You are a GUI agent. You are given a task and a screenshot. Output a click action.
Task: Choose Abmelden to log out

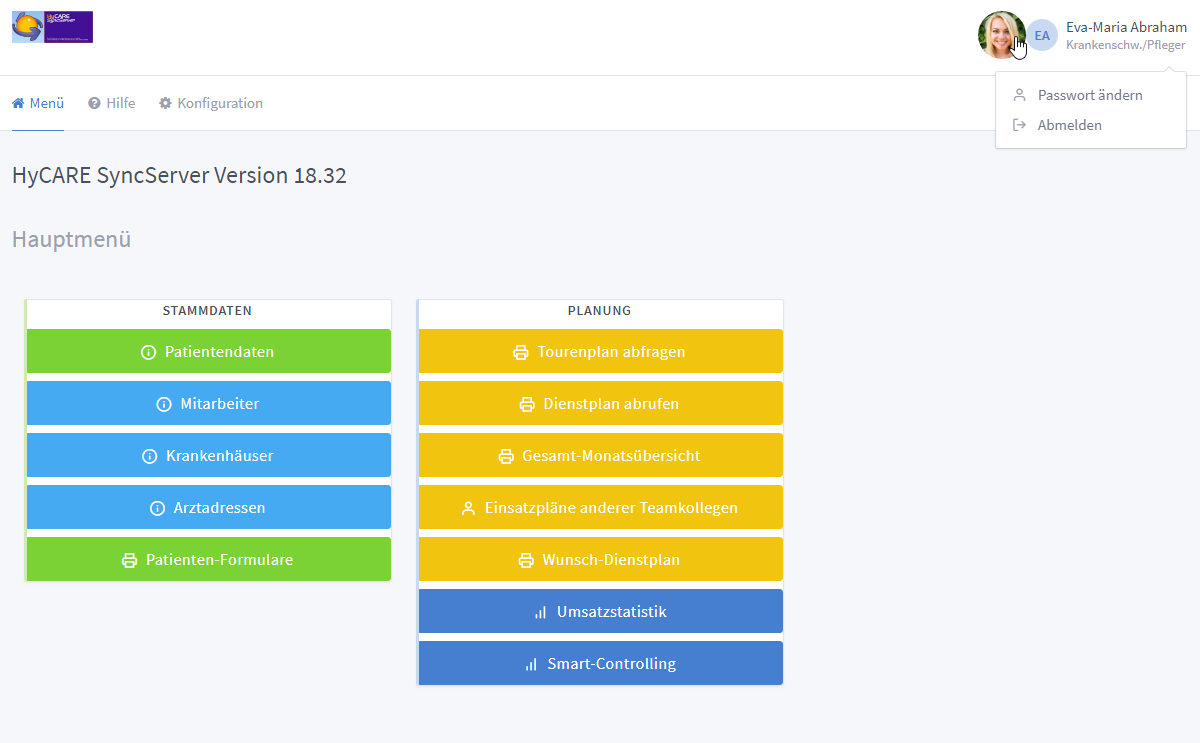[x=1069, y=125]
